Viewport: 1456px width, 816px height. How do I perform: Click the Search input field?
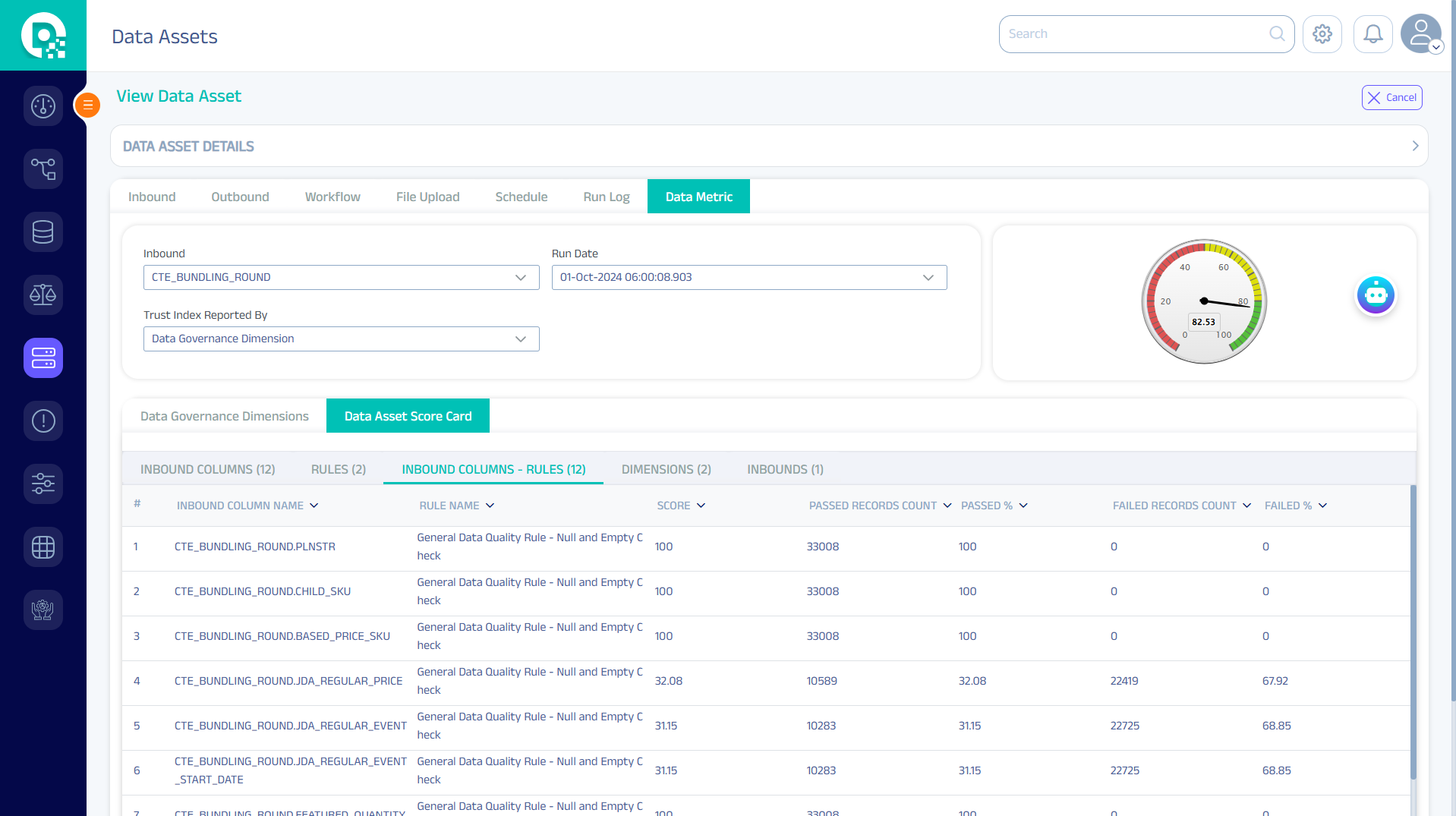[1135, 34]
